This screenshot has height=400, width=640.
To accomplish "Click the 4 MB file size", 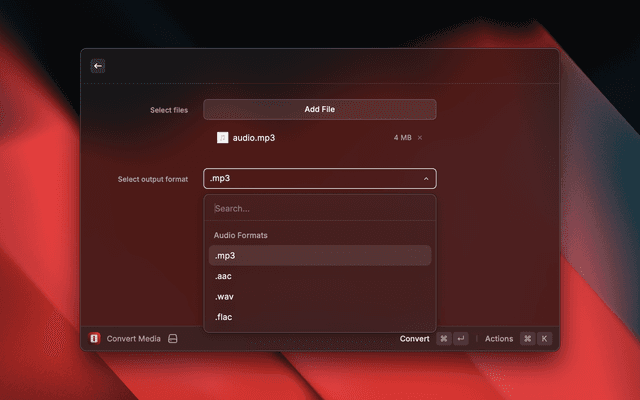I will [x=402, y=138].
